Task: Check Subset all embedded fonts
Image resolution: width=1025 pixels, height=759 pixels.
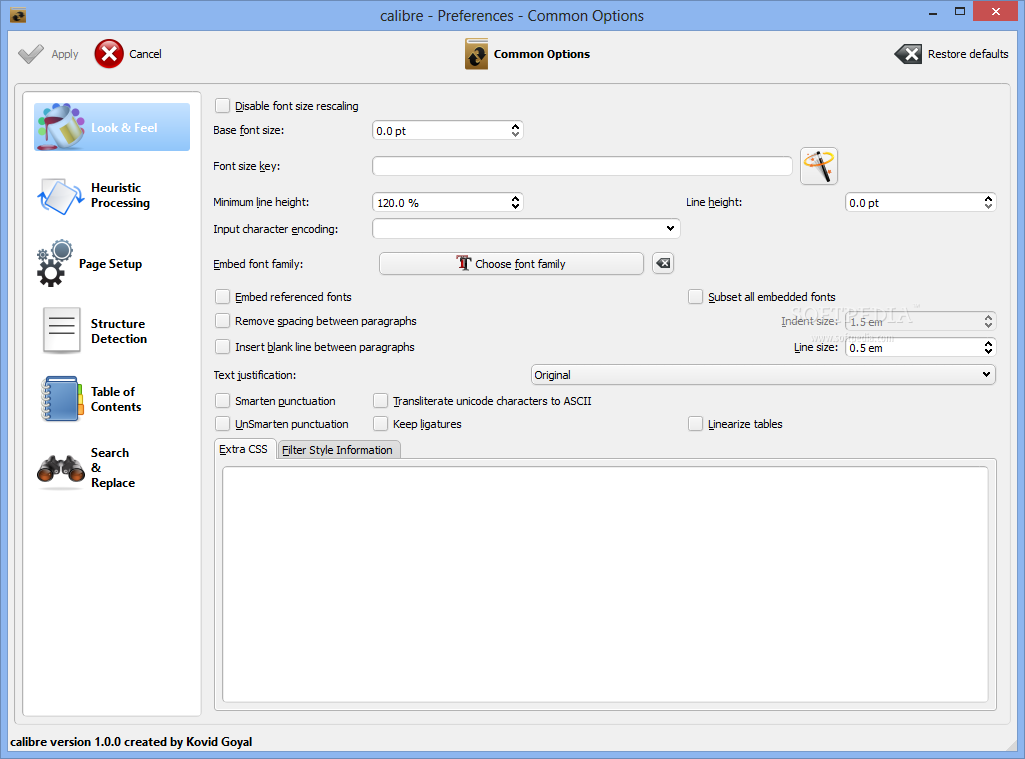Action: point(695,297)
